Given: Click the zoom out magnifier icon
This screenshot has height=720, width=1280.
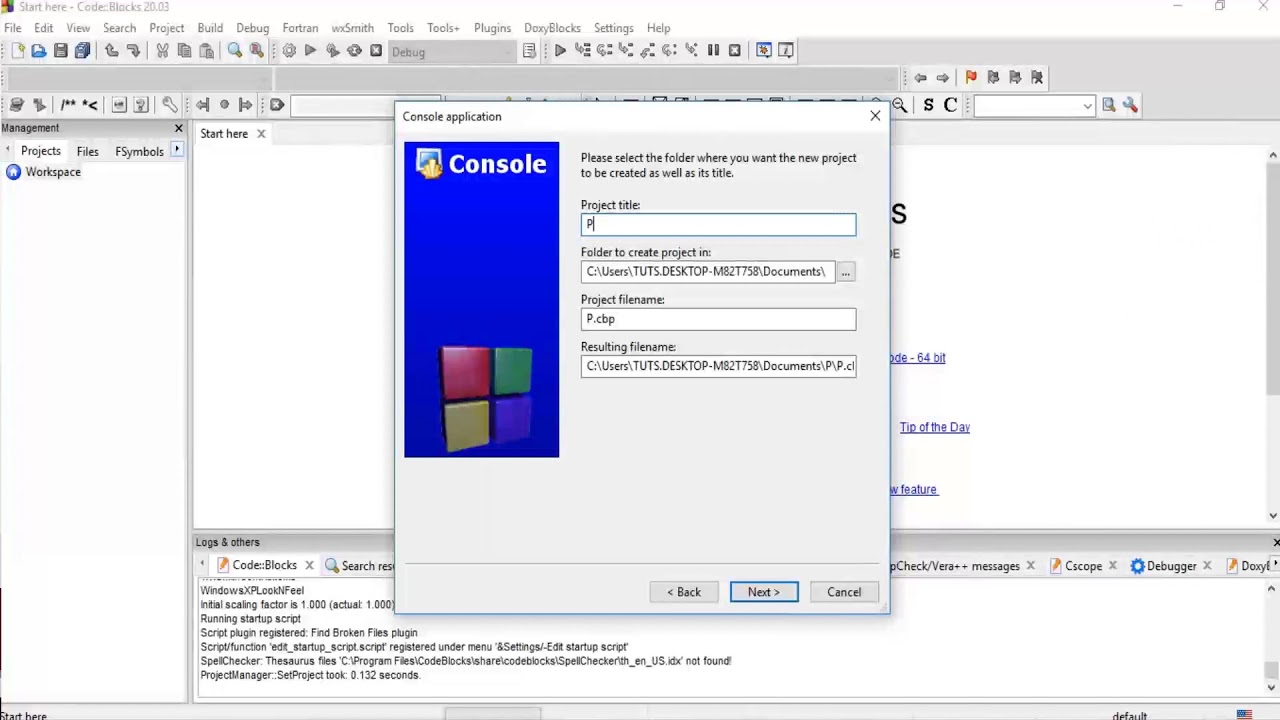Looking at the screenshot, I should [899, 105].
